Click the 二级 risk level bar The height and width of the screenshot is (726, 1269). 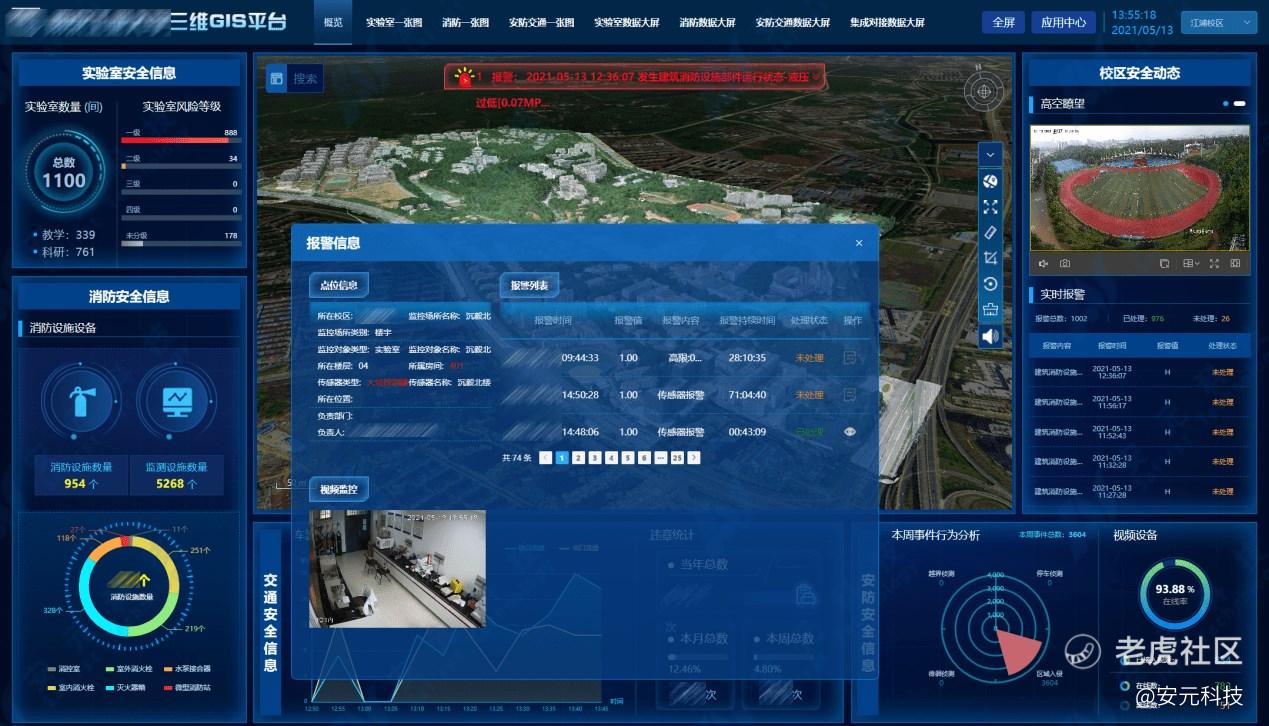click(180, 167)
